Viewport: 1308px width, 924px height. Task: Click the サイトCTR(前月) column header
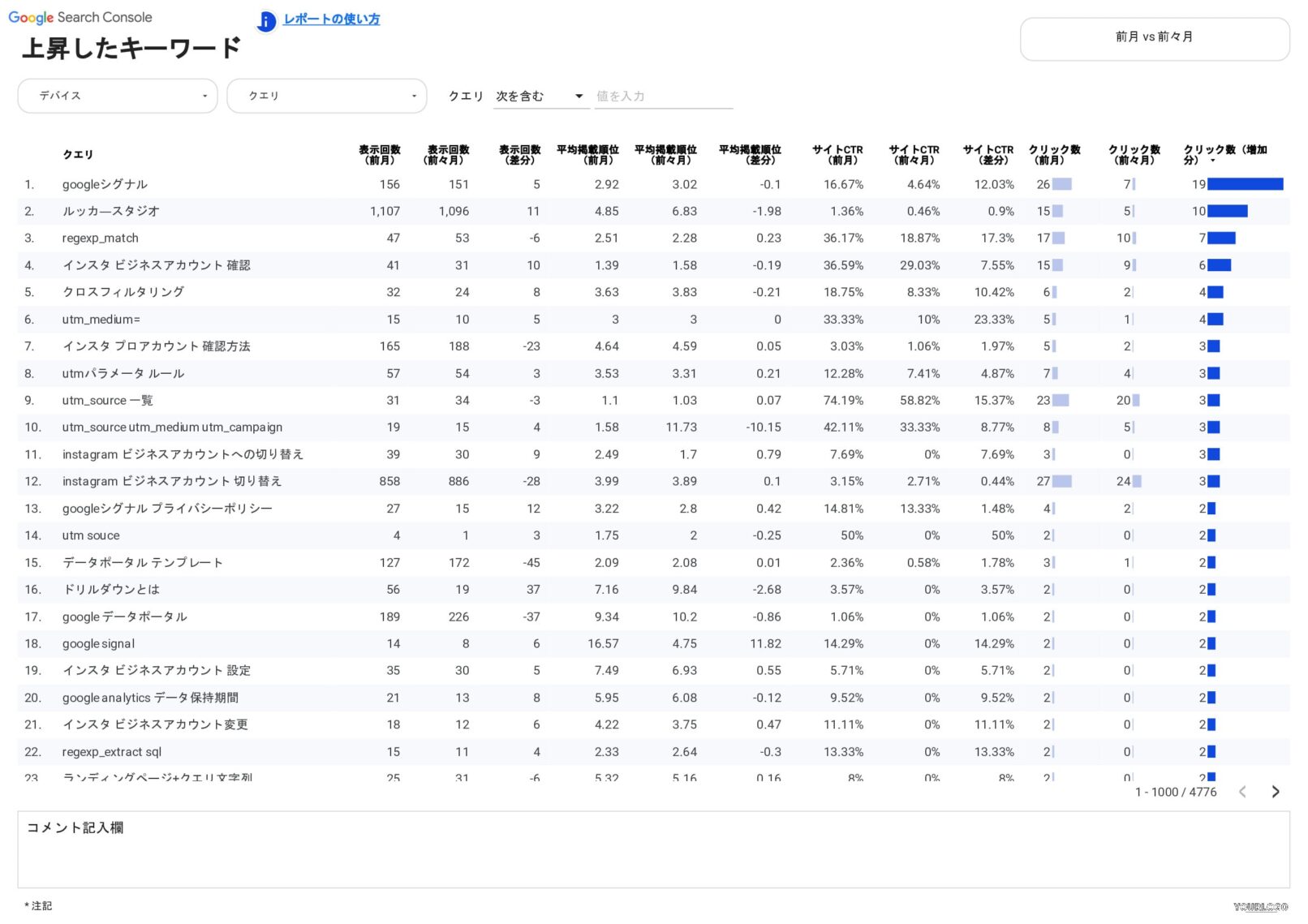coord(838,155)
